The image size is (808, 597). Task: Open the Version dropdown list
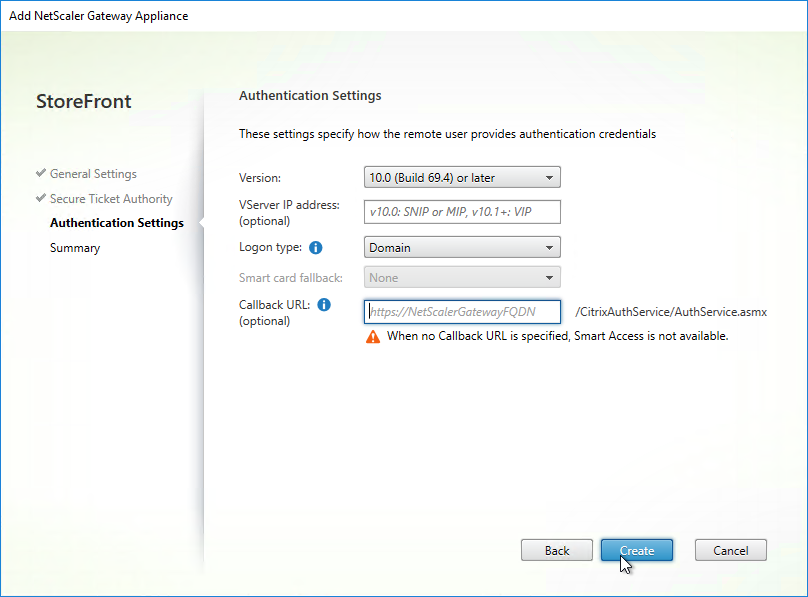[x=462, y=178]
